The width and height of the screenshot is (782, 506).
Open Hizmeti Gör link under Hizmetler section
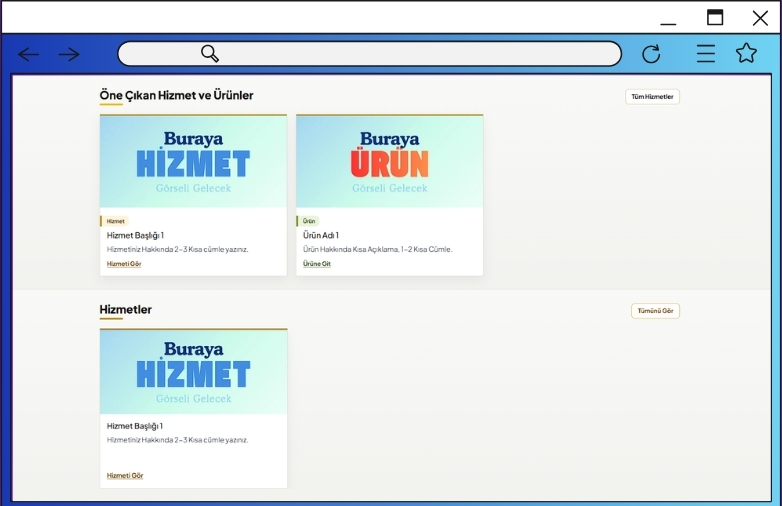(124, 476)
